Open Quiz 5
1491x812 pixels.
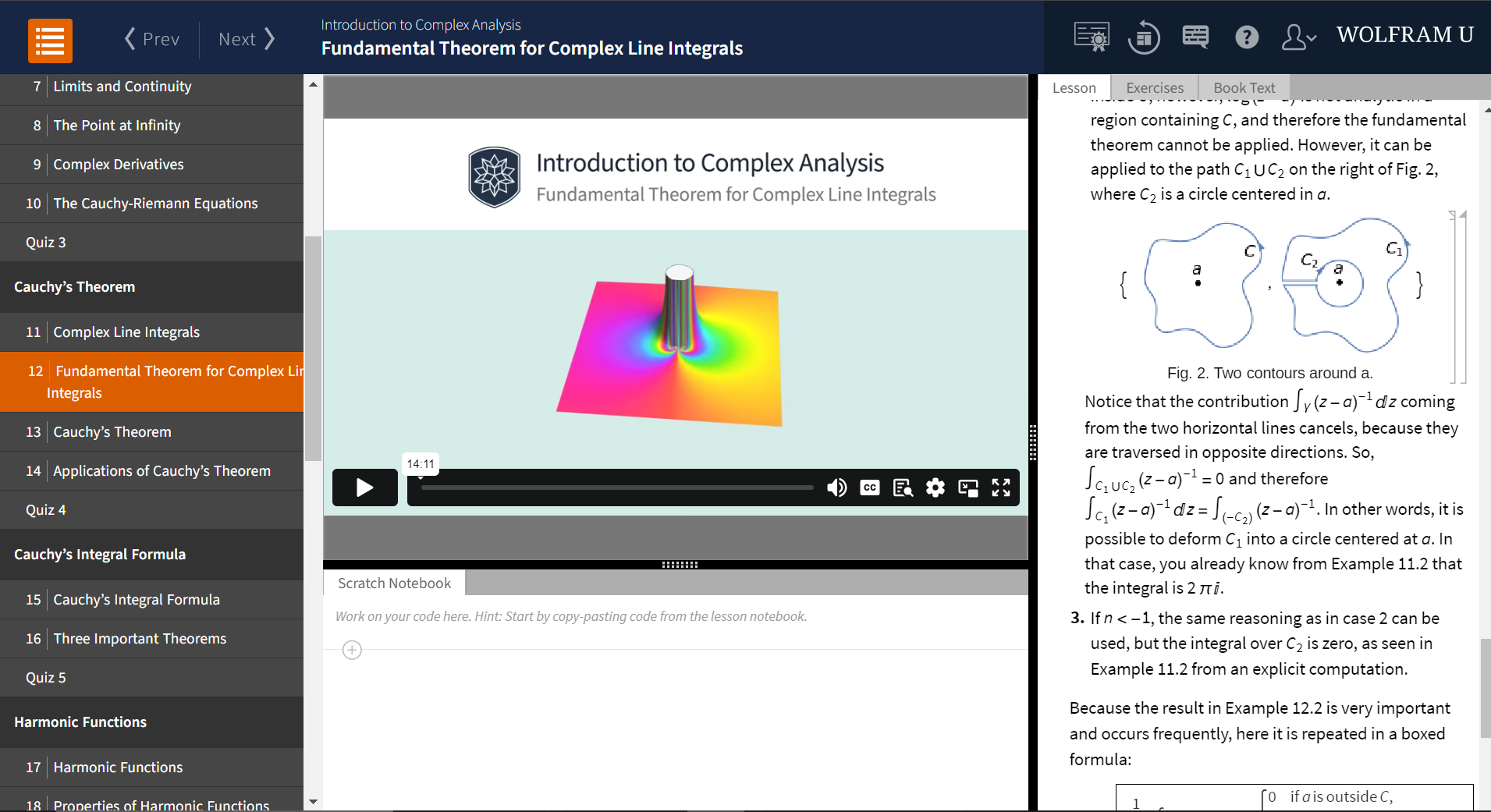coord(151,678)
